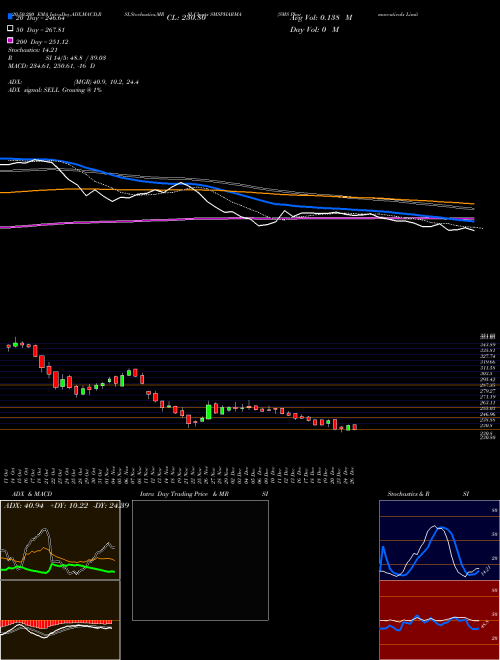Click the 279.27 price axis label
Screen dimensions: 500x660
click(x=488, y=391)
